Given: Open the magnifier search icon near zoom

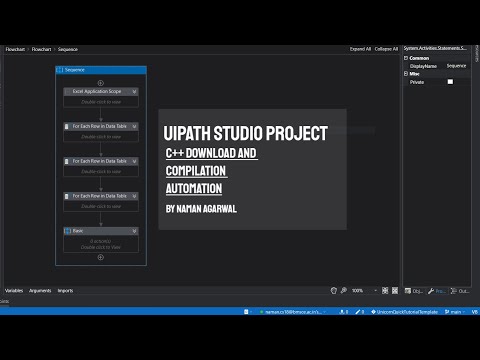Looking at the screenshot, I should (344, 291).
